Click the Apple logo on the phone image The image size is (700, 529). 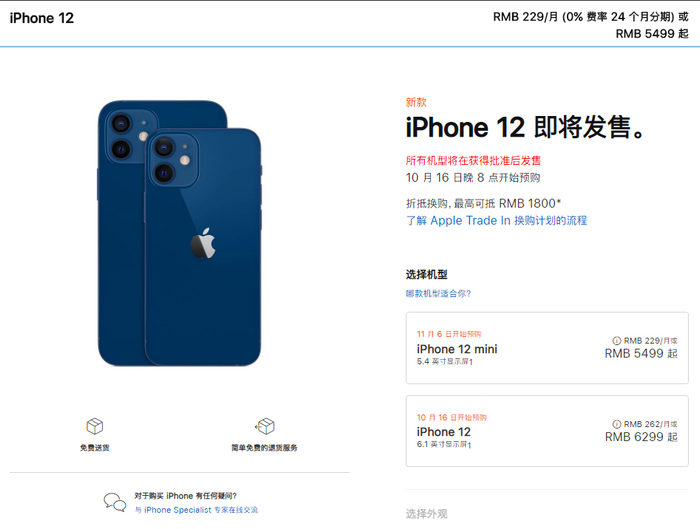coord(204,243)
